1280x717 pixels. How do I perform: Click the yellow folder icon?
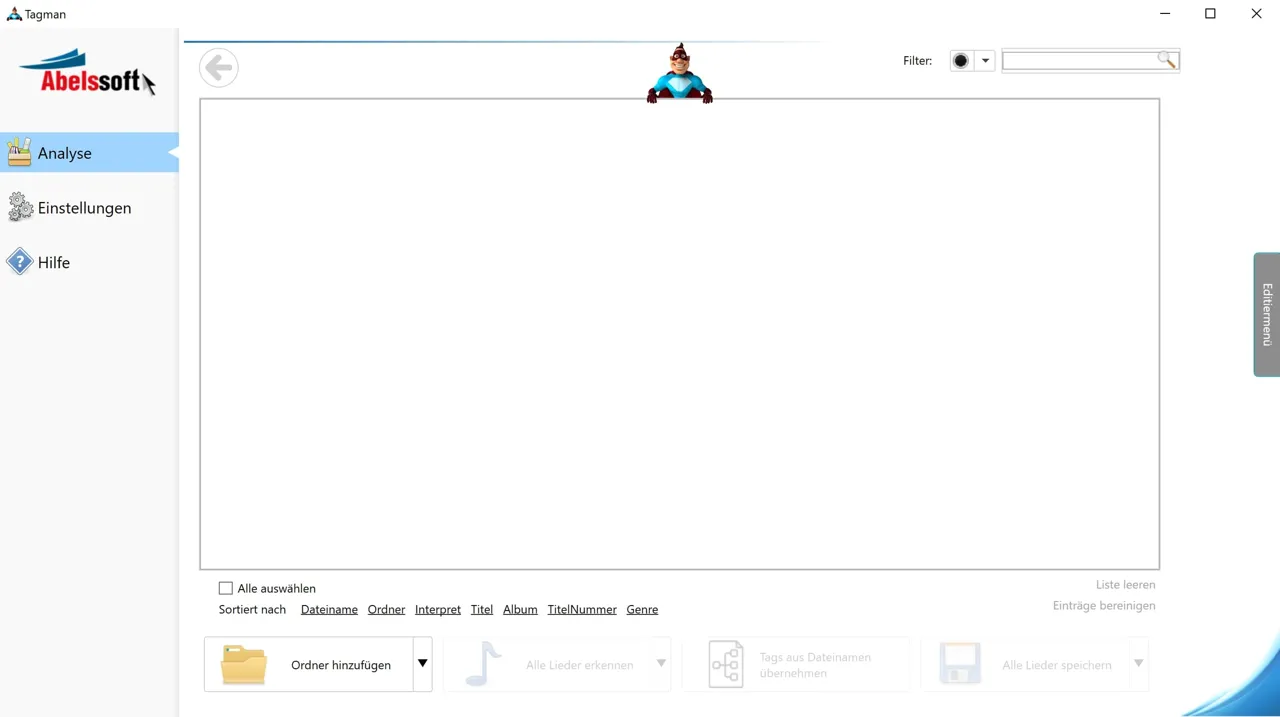[244, 665]
